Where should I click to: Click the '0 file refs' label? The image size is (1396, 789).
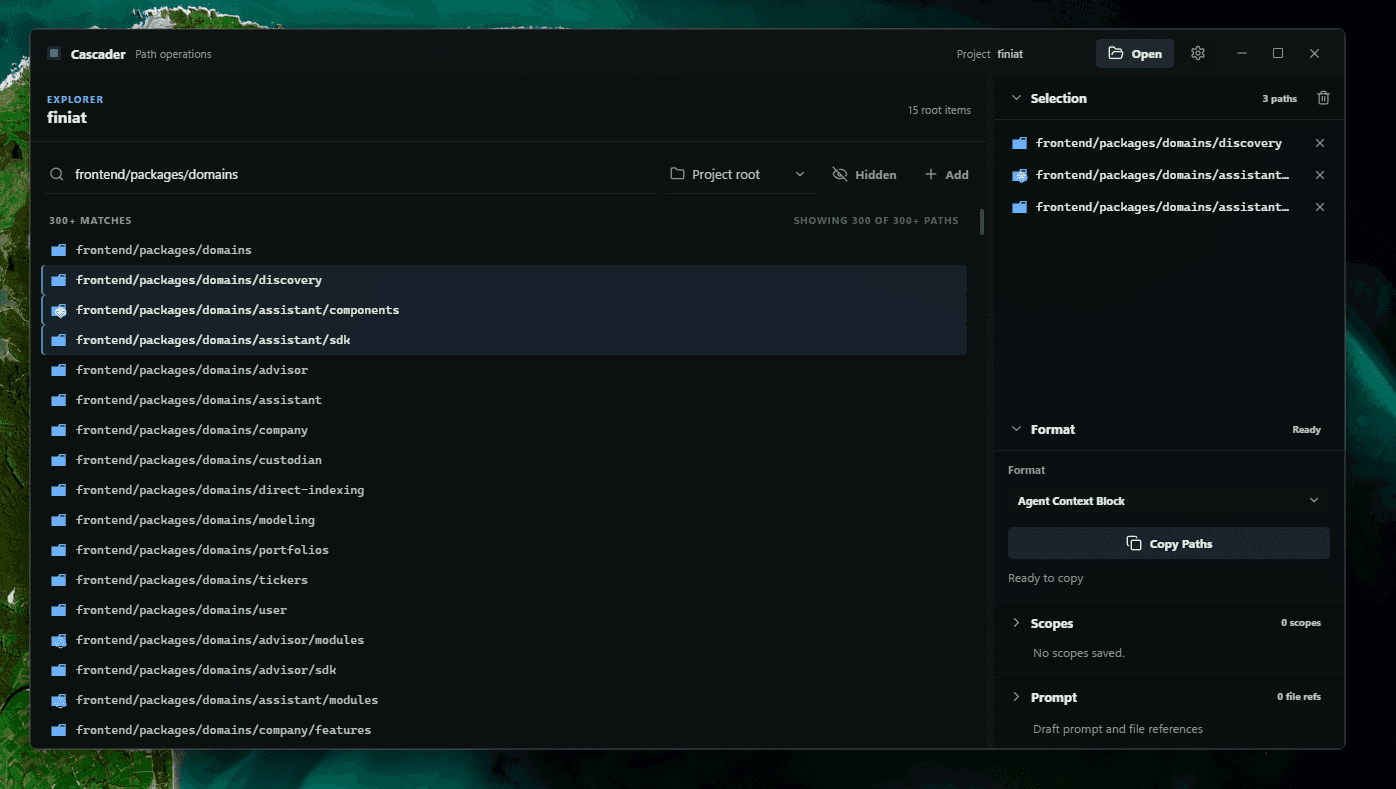[x=1298, y=696]
